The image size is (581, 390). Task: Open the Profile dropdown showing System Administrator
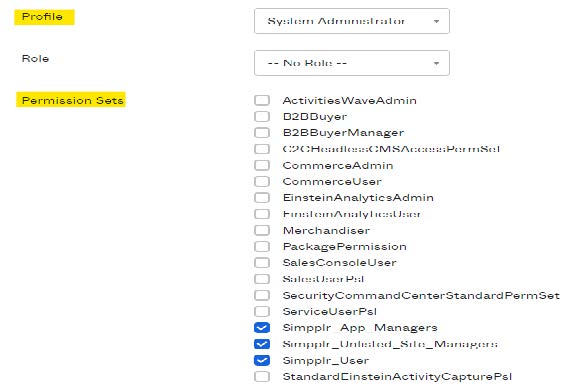352,21
